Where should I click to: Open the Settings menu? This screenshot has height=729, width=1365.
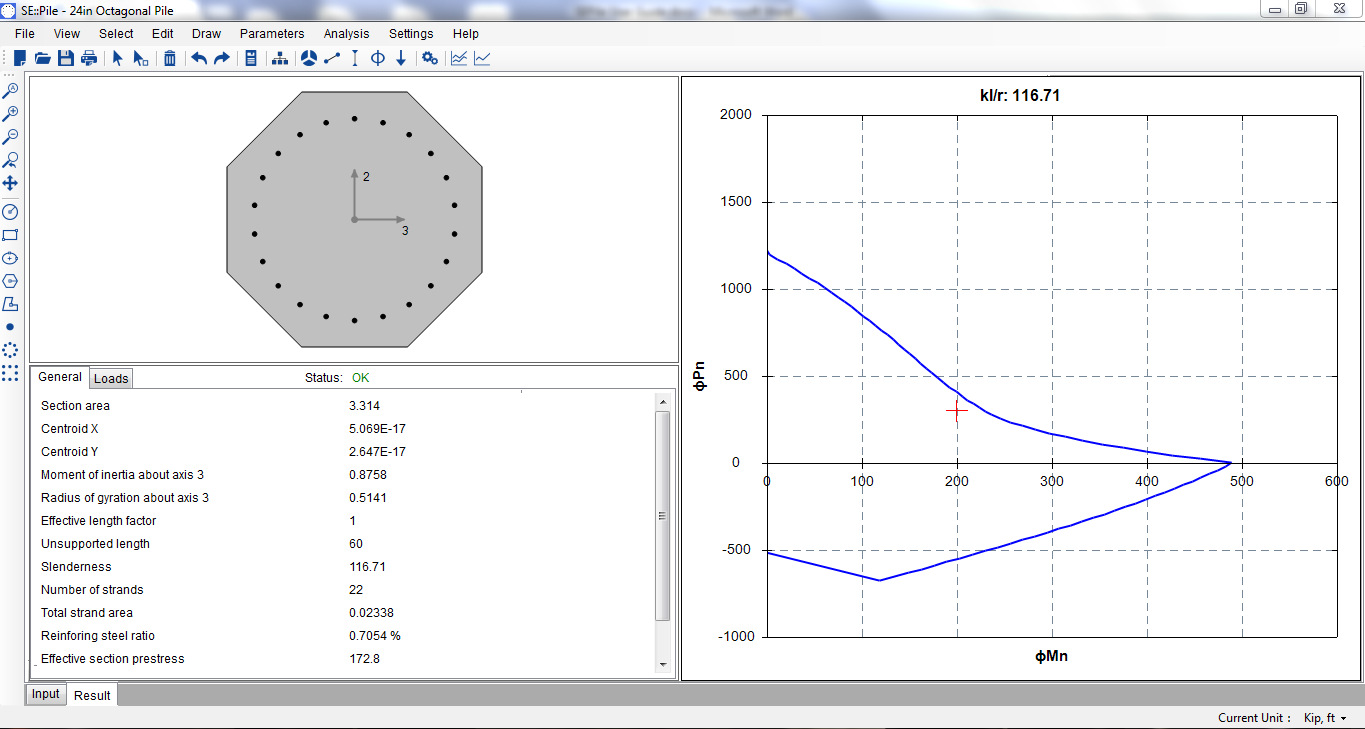(x=411, y=34)
